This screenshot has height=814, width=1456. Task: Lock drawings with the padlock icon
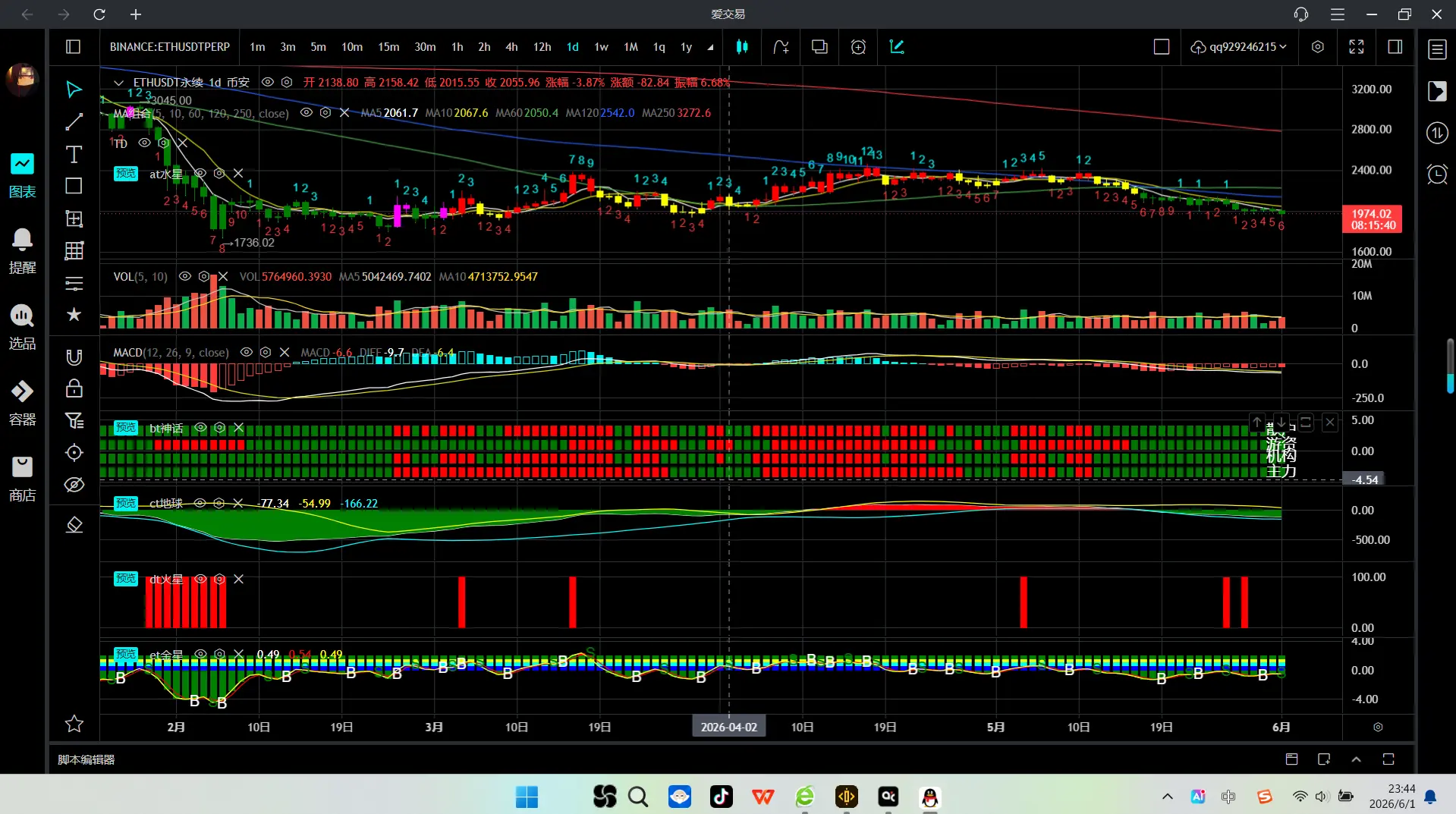[x=74, y=388]
